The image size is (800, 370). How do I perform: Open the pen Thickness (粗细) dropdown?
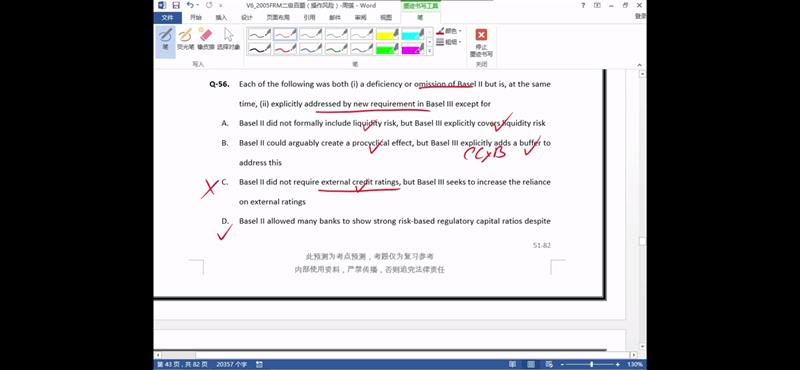449,42
